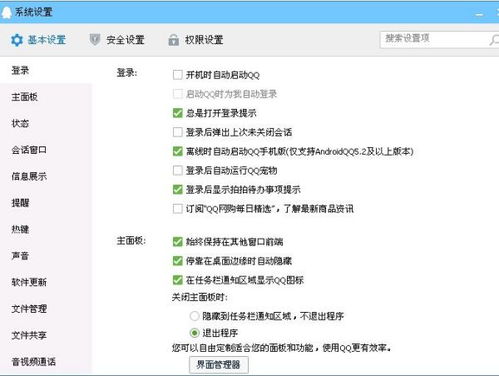499x376 pixels.
Task: Go to 文件管理 settings section
Action: pyautogui.click(x=29, y=309)
